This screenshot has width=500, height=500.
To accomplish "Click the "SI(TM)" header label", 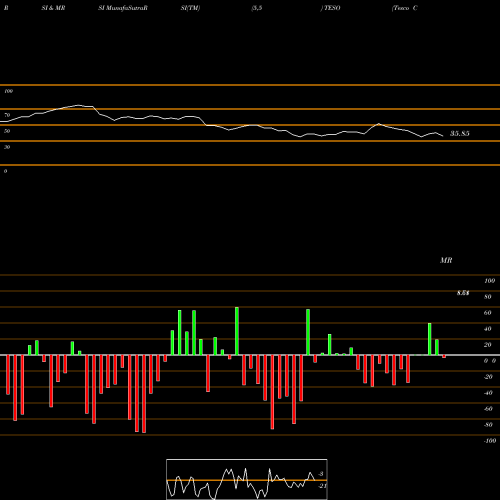I will [x=190, y=8].
